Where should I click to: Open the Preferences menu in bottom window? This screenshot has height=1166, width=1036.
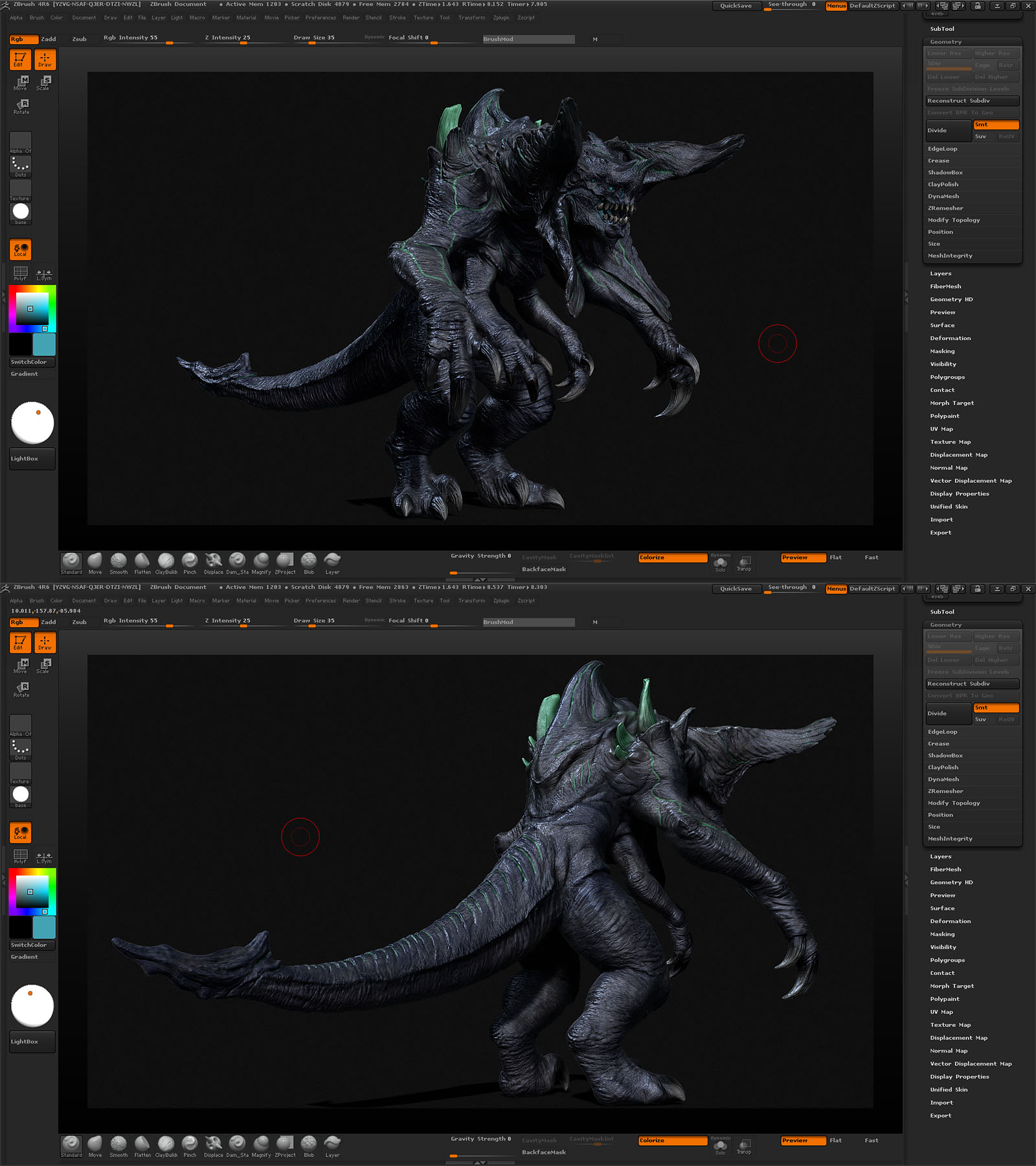point(321,601)
